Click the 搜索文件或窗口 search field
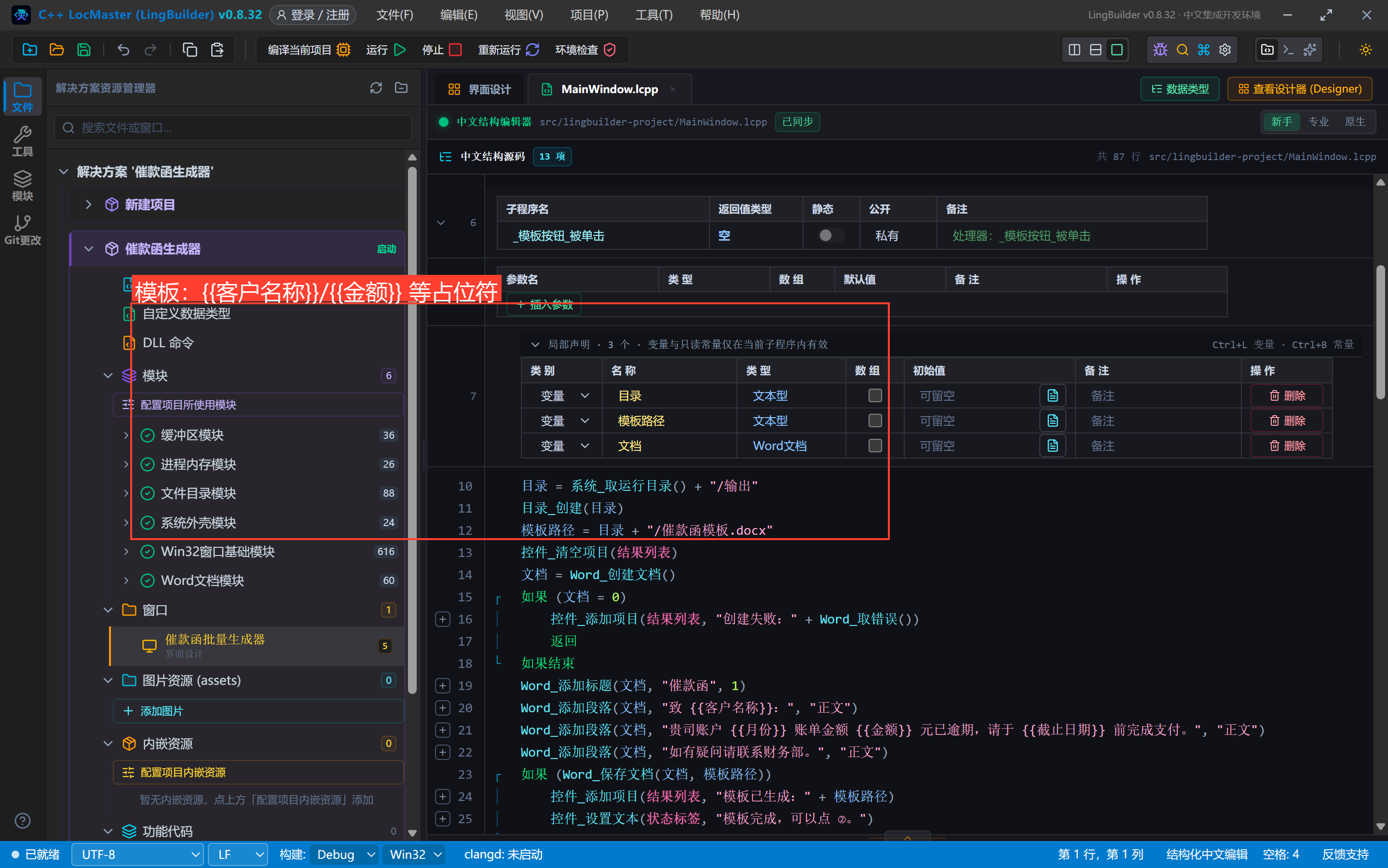This screenshot has width=1388, height=868. click(233, 127)
